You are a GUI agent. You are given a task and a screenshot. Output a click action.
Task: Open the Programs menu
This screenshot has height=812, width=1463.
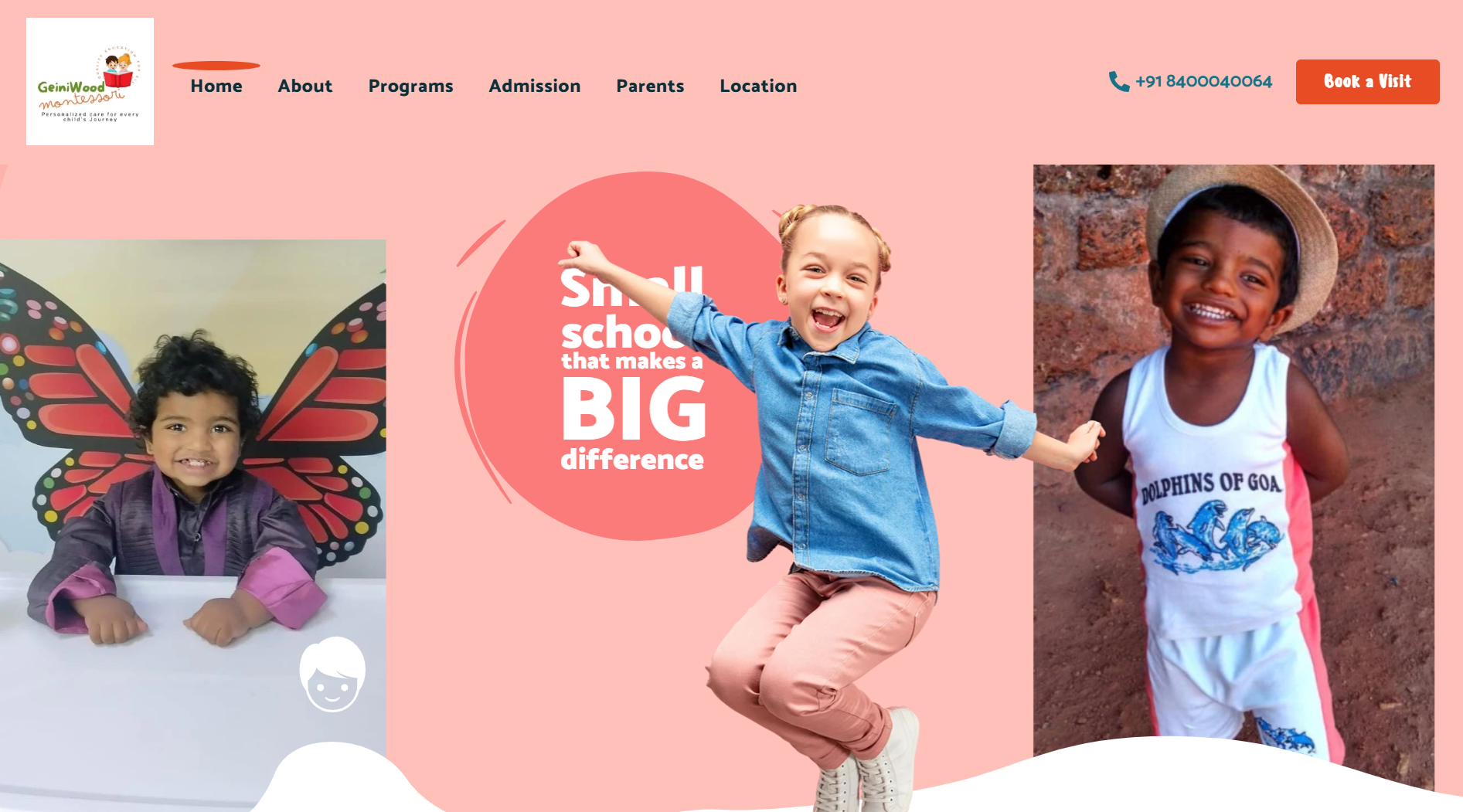[410, 87]
